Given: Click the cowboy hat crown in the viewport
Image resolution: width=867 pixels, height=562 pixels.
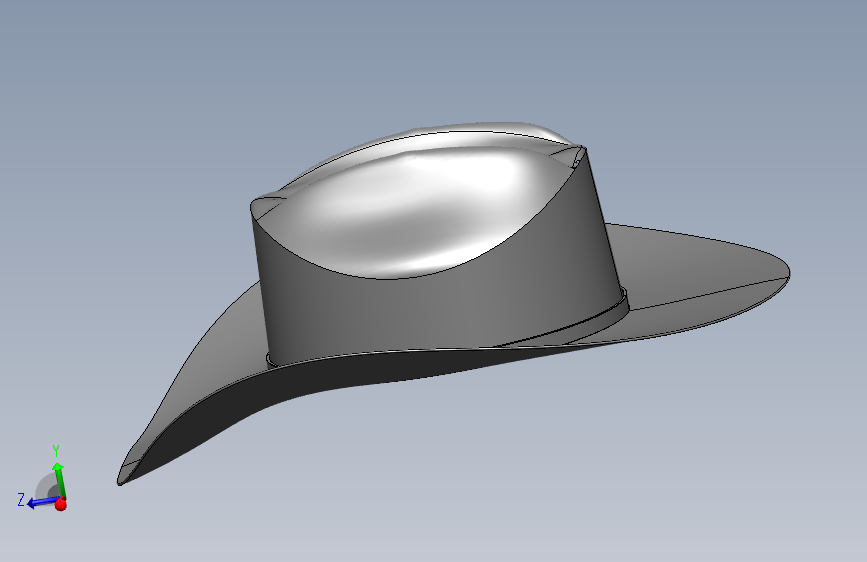Looking at the screenshot, I should (437, 243).
